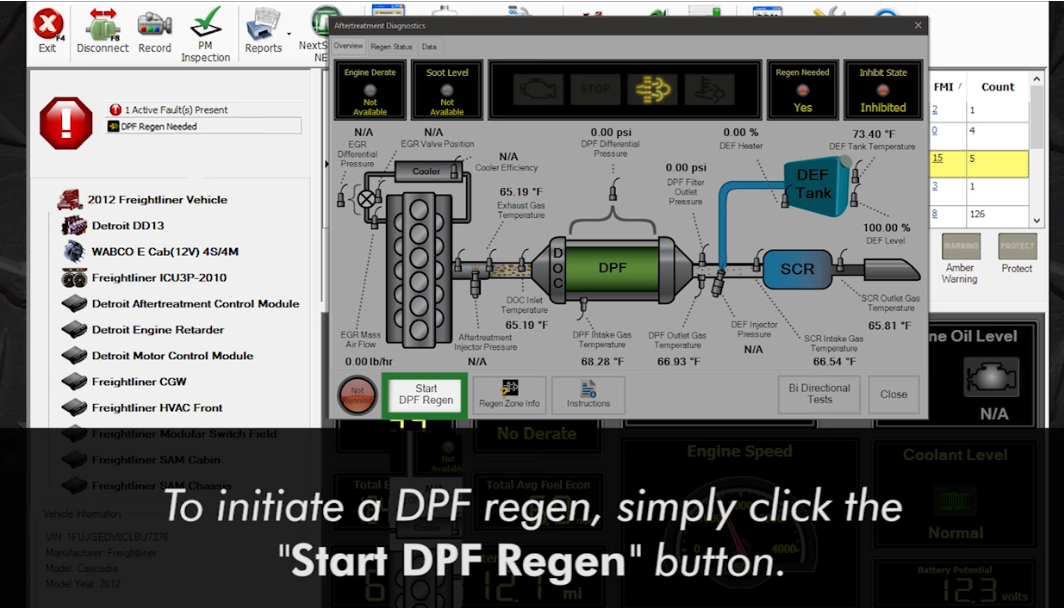The width and height of the screenshot is (1064, 608).
Task: Click the Start DPF Regen button
Action: (x=425, y=394)
